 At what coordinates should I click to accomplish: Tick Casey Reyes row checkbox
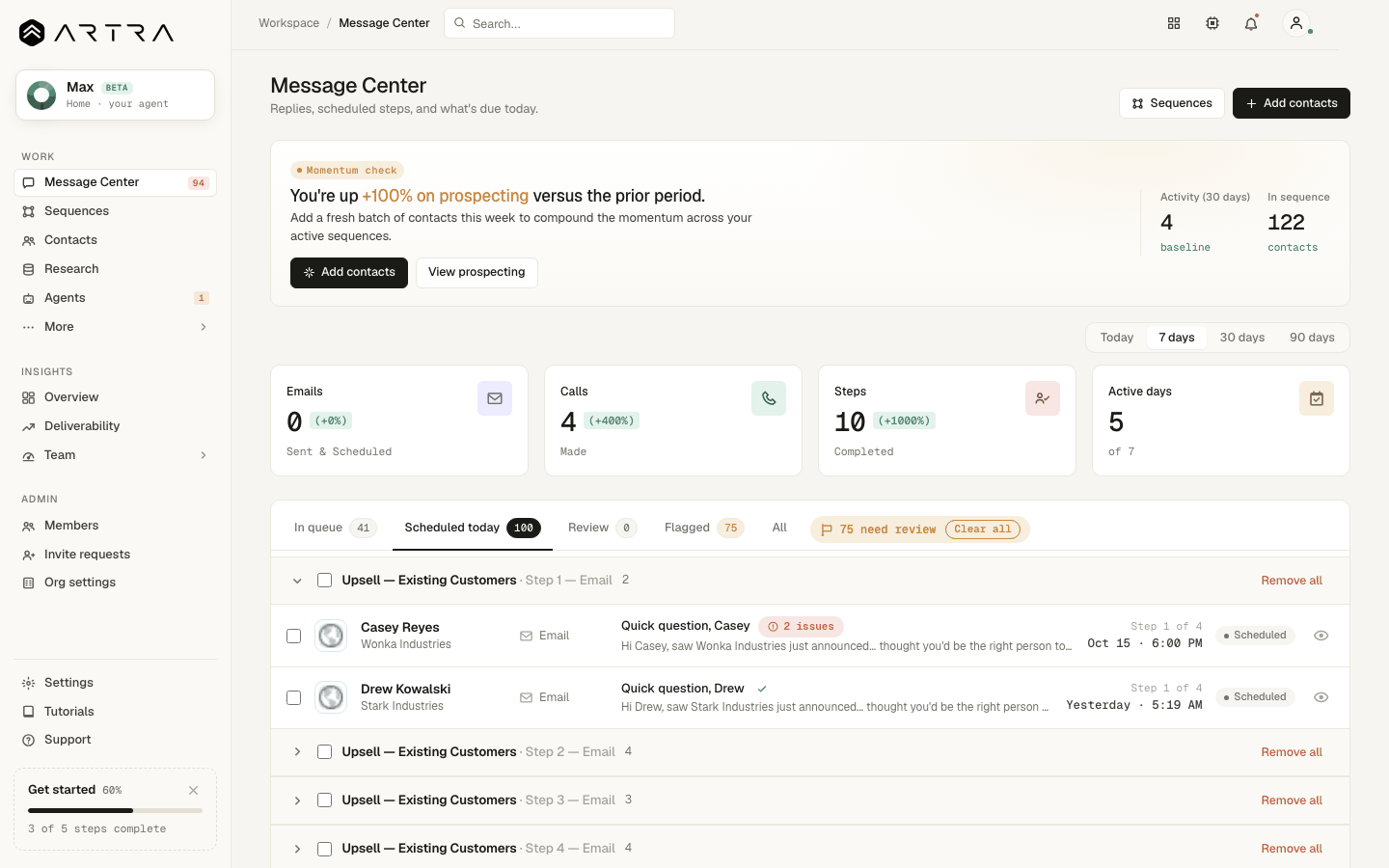point(294,636)
